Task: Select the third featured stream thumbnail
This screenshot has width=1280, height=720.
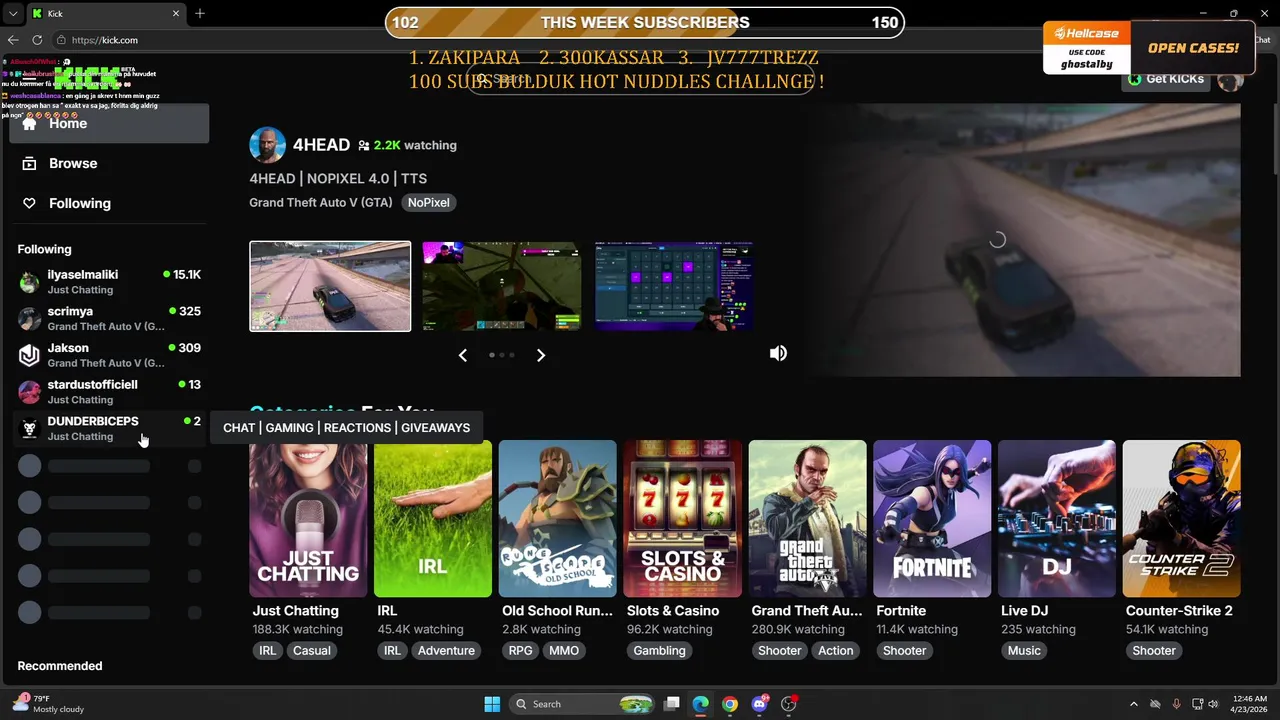Action: pyautogui.click(x=674, y=286)
